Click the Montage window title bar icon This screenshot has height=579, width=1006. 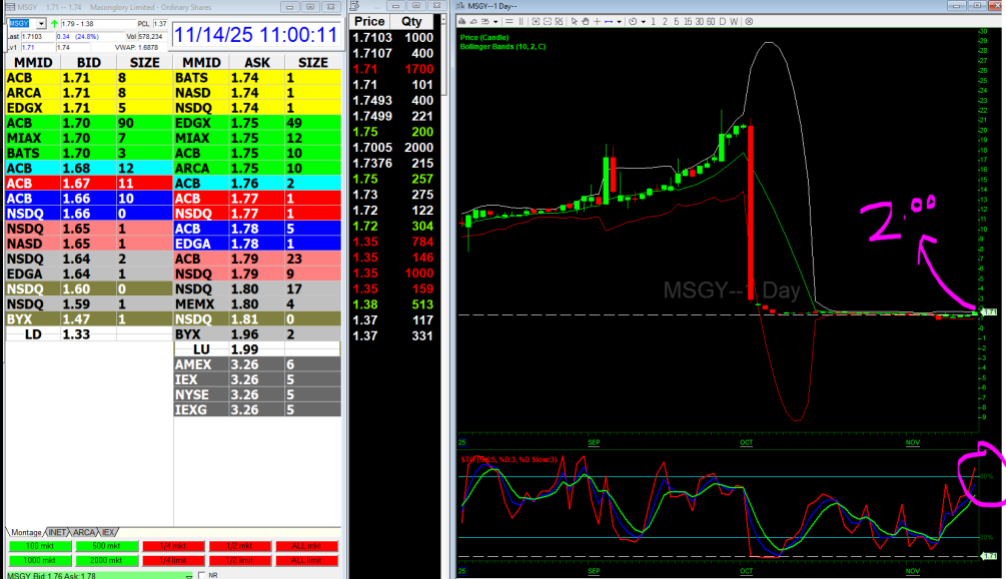click(x=8, y=5)
